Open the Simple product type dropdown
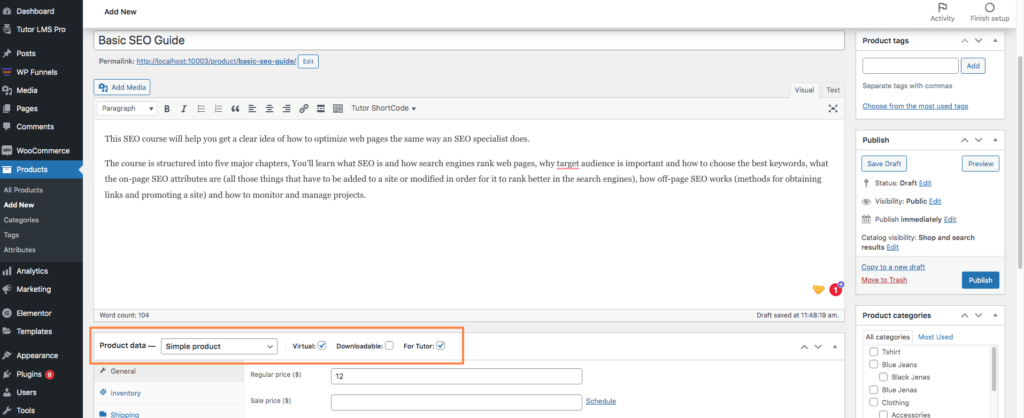 click(x=219, y=346)
